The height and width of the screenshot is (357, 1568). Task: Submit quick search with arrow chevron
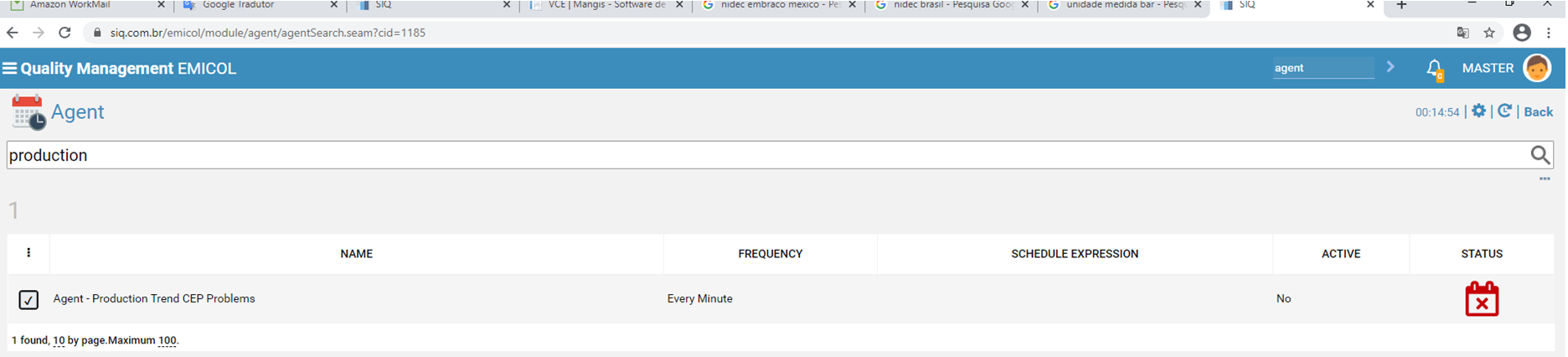tap(1390, 67)
